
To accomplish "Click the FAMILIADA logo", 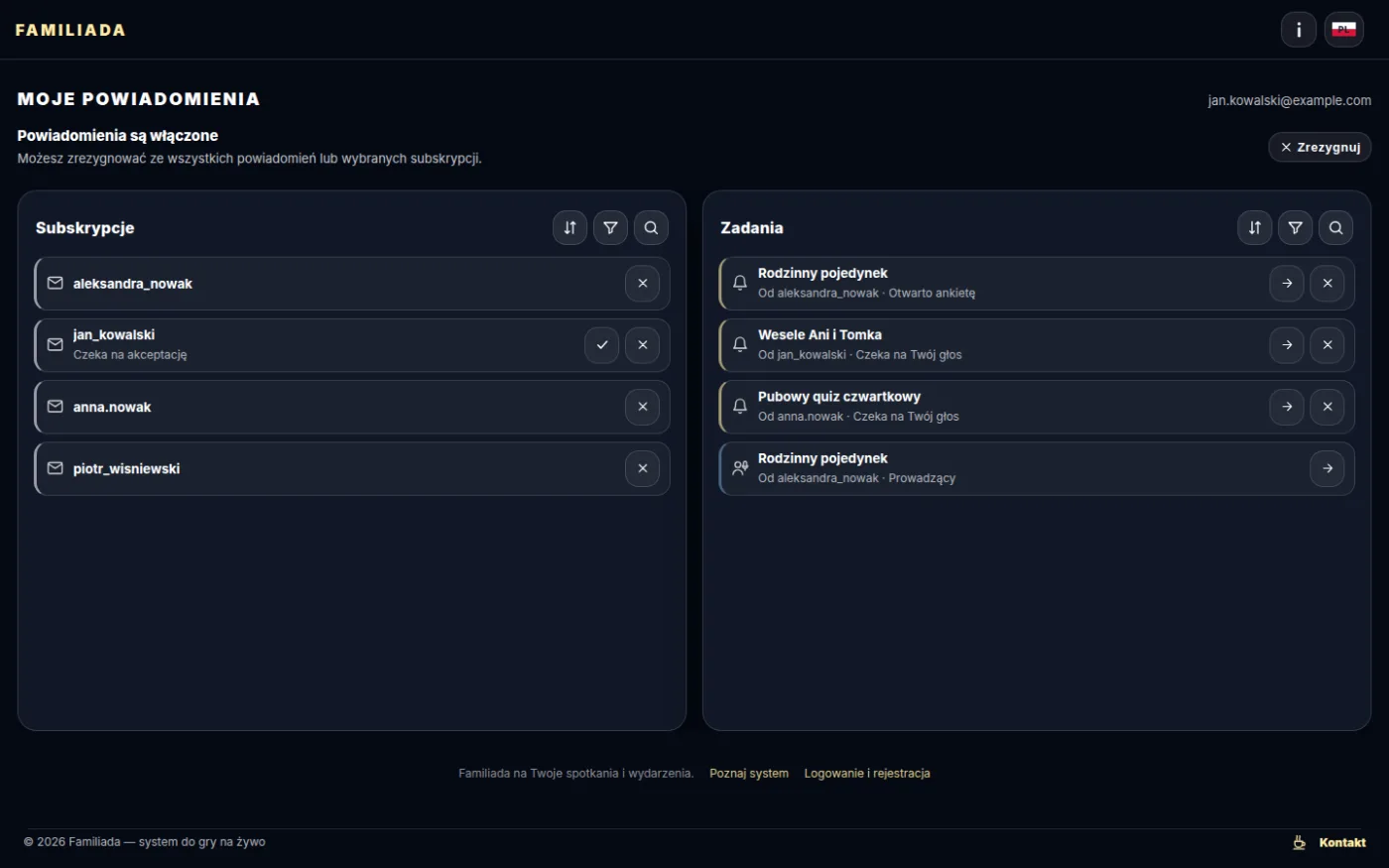I will click(70, 30).
